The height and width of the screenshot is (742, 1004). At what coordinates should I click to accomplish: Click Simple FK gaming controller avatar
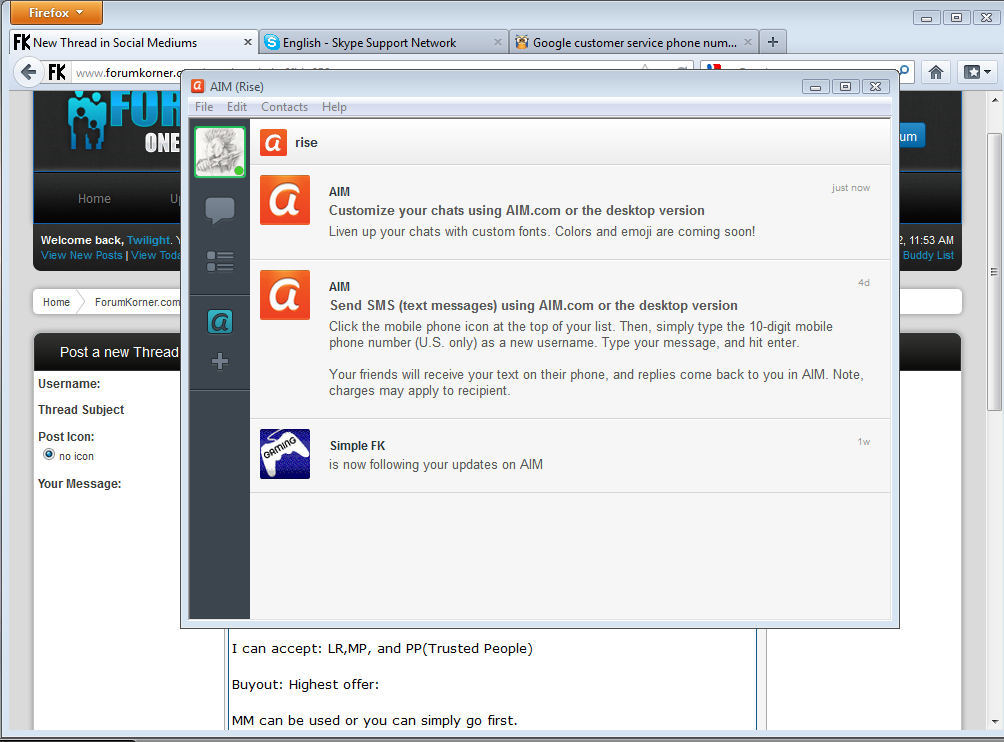click(285, 454)
